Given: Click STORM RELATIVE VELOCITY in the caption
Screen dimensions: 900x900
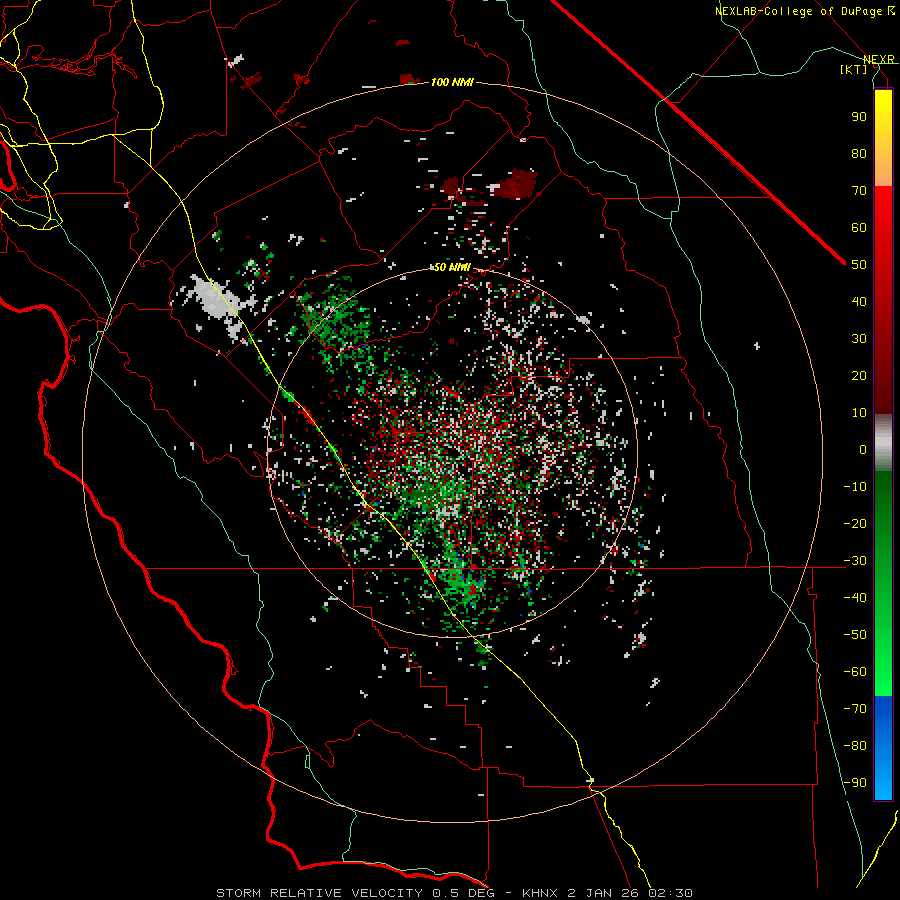Looking at the screenshot, I should click(x=319, y=893).
